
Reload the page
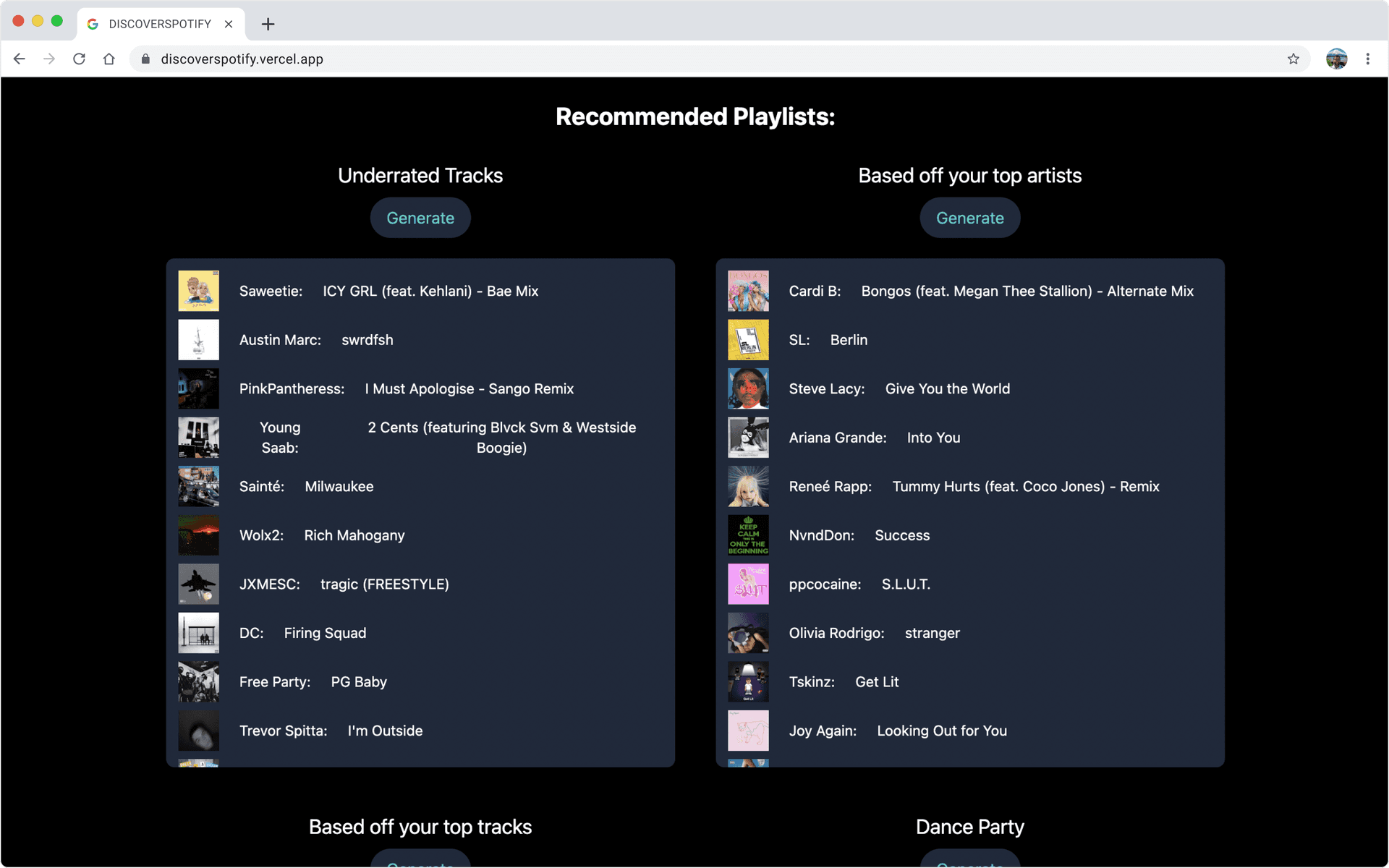click(x=79, y=59)
